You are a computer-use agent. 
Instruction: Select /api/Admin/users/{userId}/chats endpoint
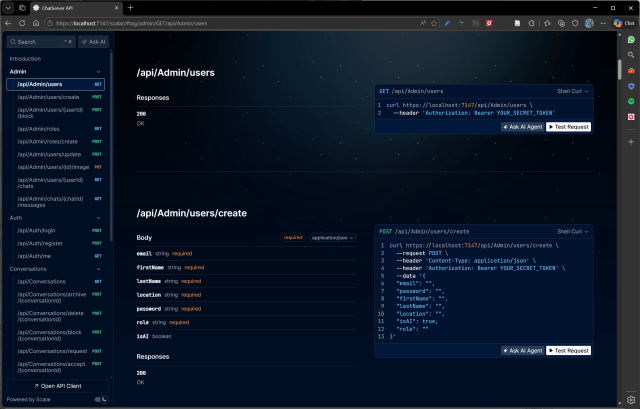click(56, 183)
